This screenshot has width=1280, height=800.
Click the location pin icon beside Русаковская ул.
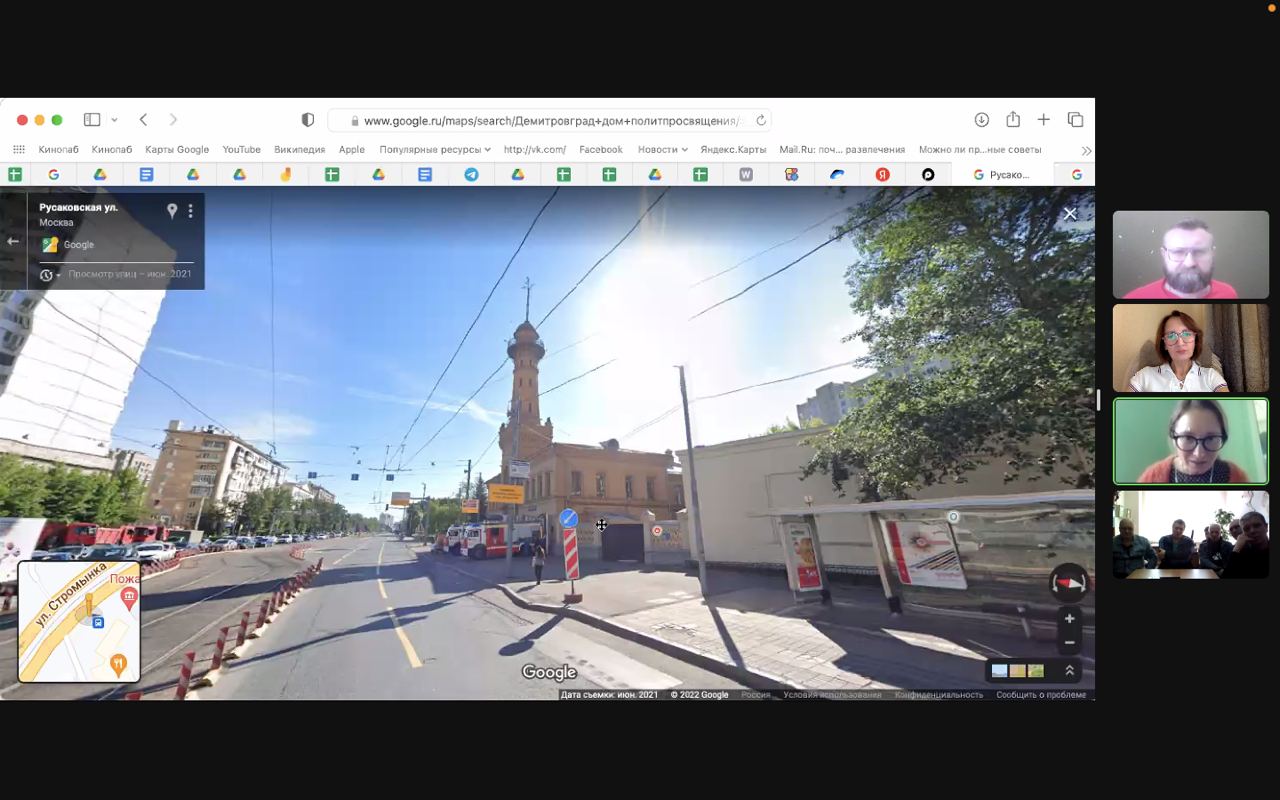tap(172, 211)
